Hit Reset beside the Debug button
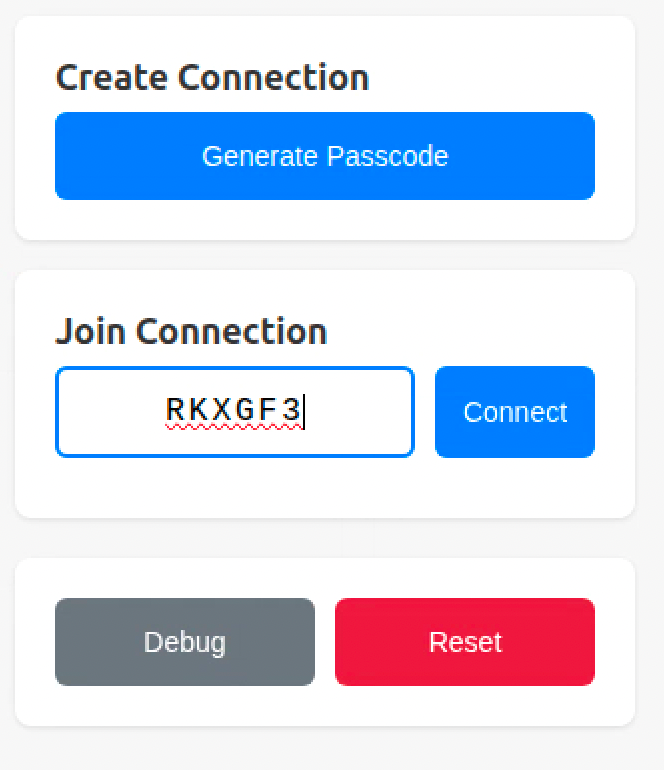Viewport: 664px width, 770px height. coord(465,642)
